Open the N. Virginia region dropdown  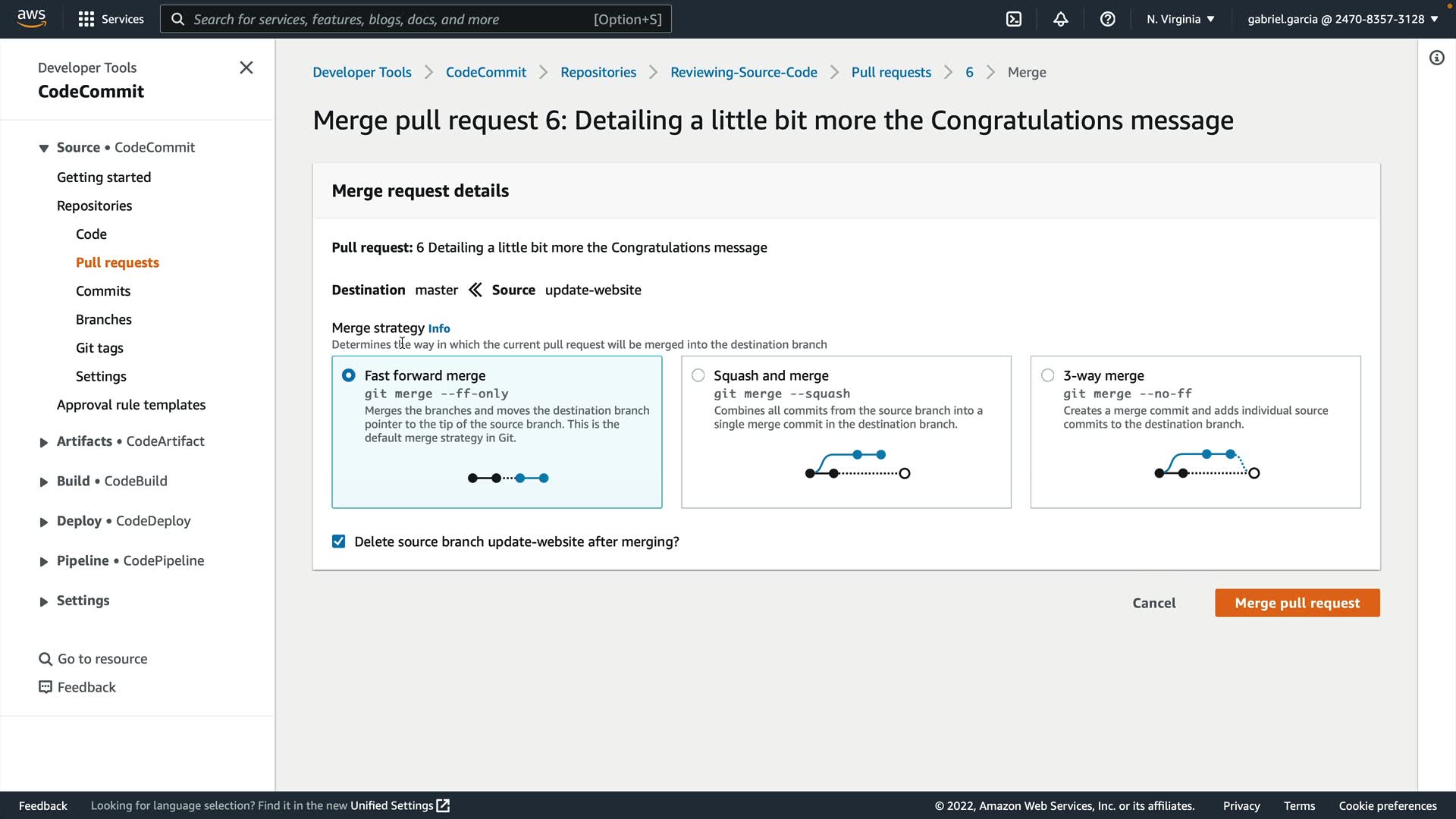coord(1181,19)
